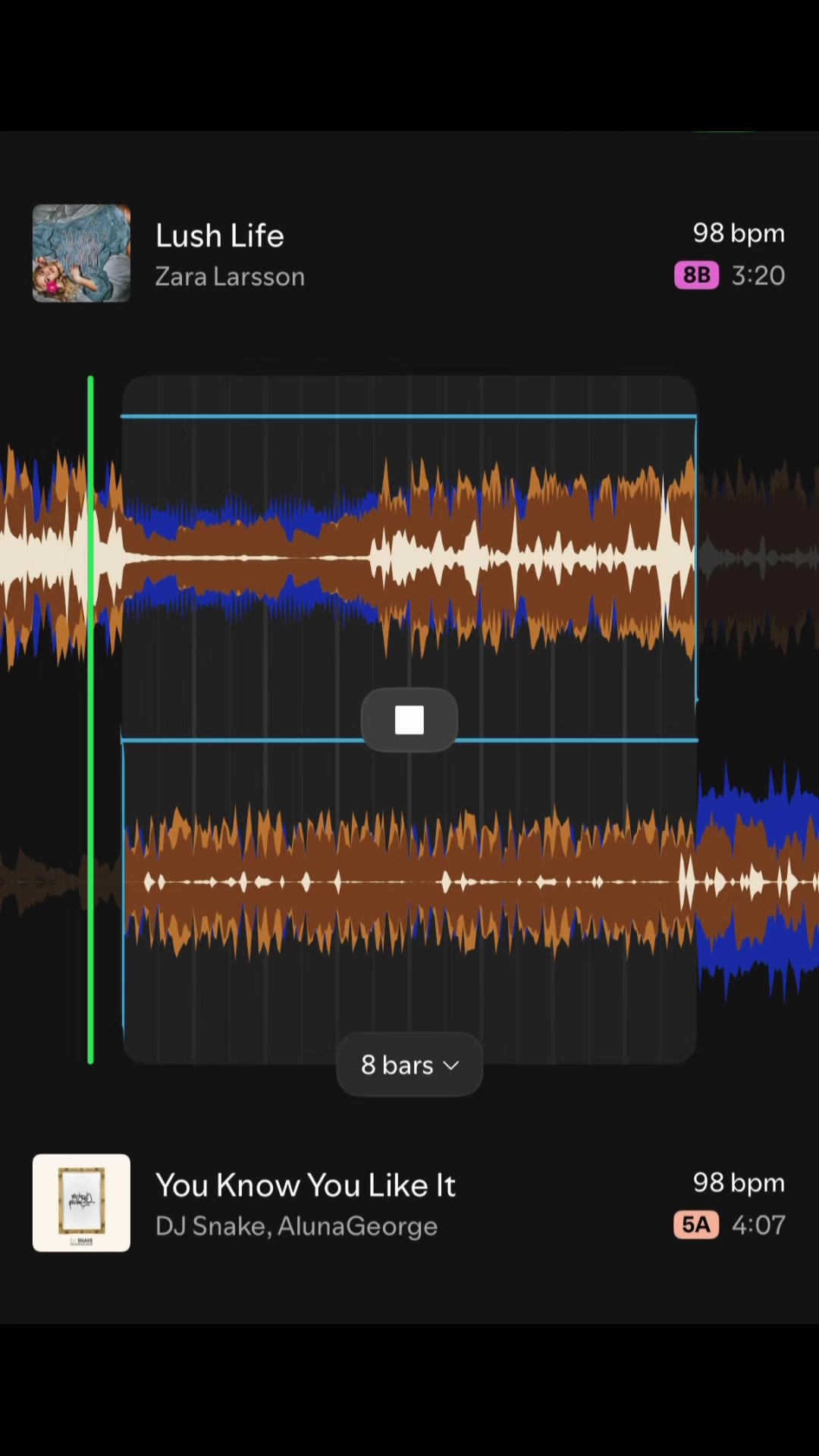Select the 3:20 track duration
Screen dimensions: 819x1456
(758, 275)
